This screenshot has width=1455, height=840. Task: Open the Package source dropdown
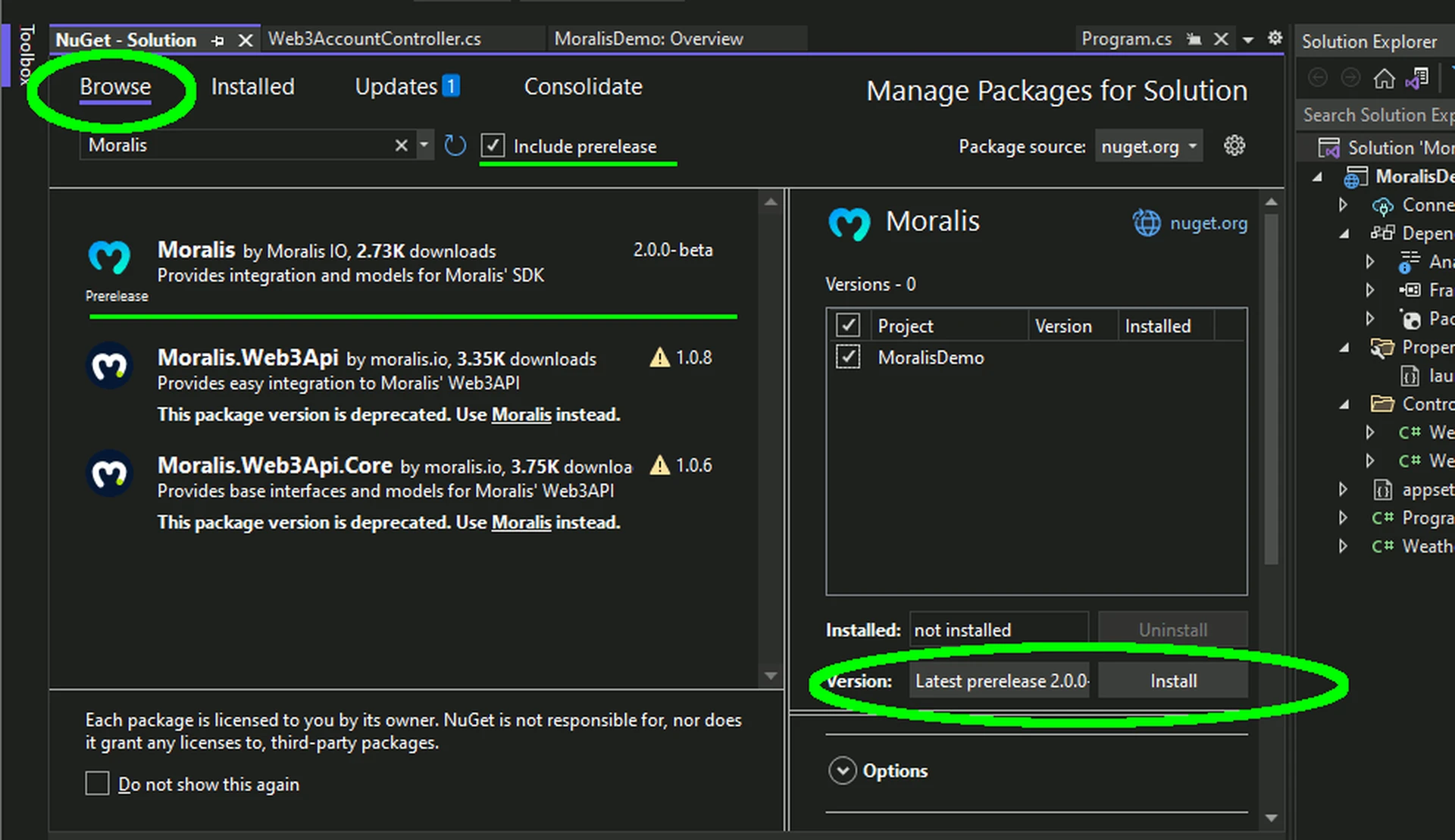coord(1149,146)
